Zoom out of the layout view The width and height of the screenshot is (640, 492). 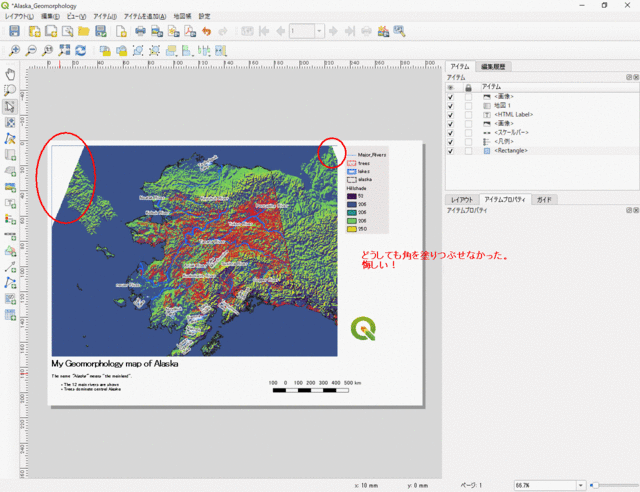pos(31,51)
